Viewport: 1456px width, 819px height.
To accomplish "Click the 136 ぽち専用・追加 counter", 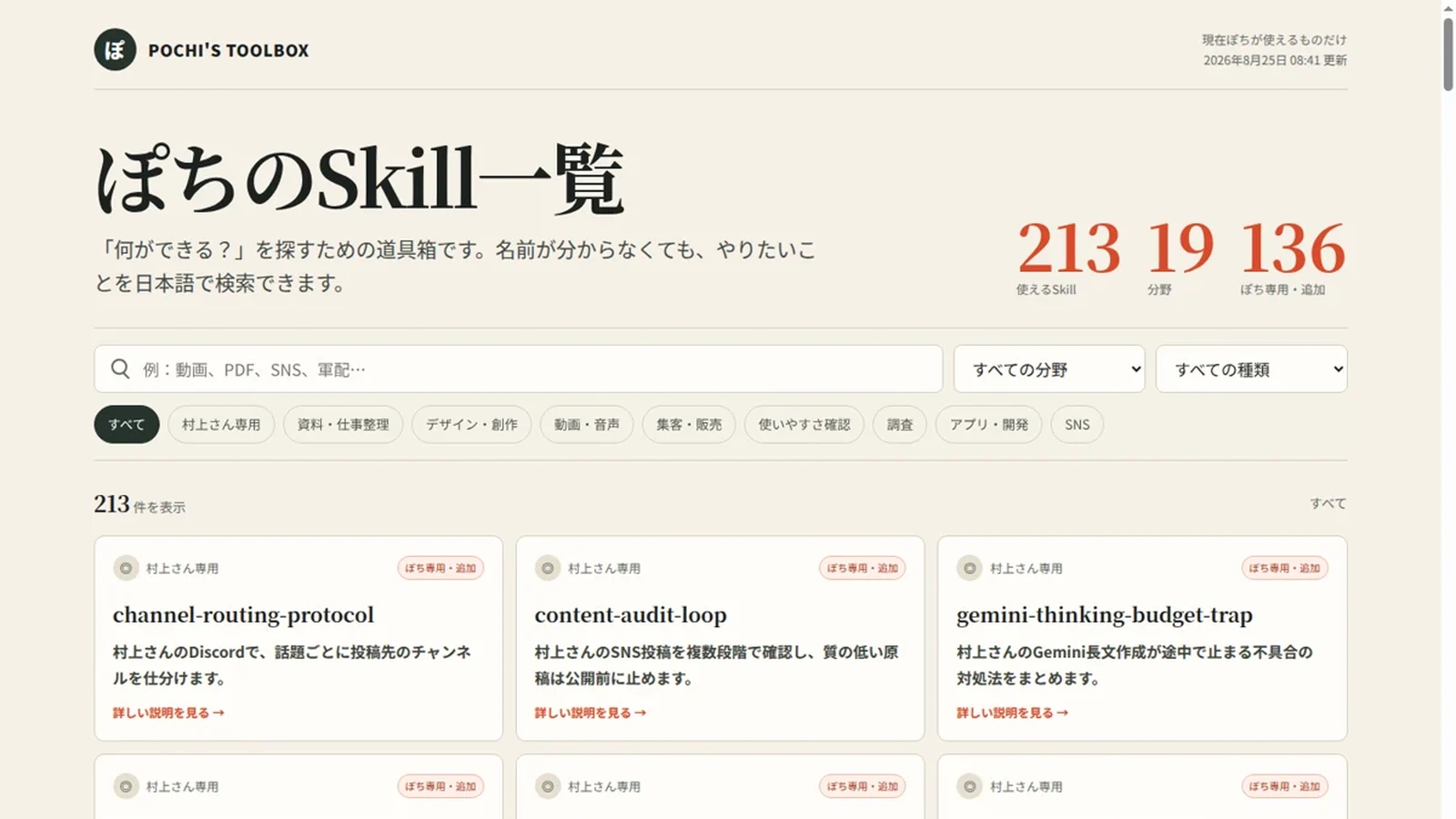I will pos(1292,258).
